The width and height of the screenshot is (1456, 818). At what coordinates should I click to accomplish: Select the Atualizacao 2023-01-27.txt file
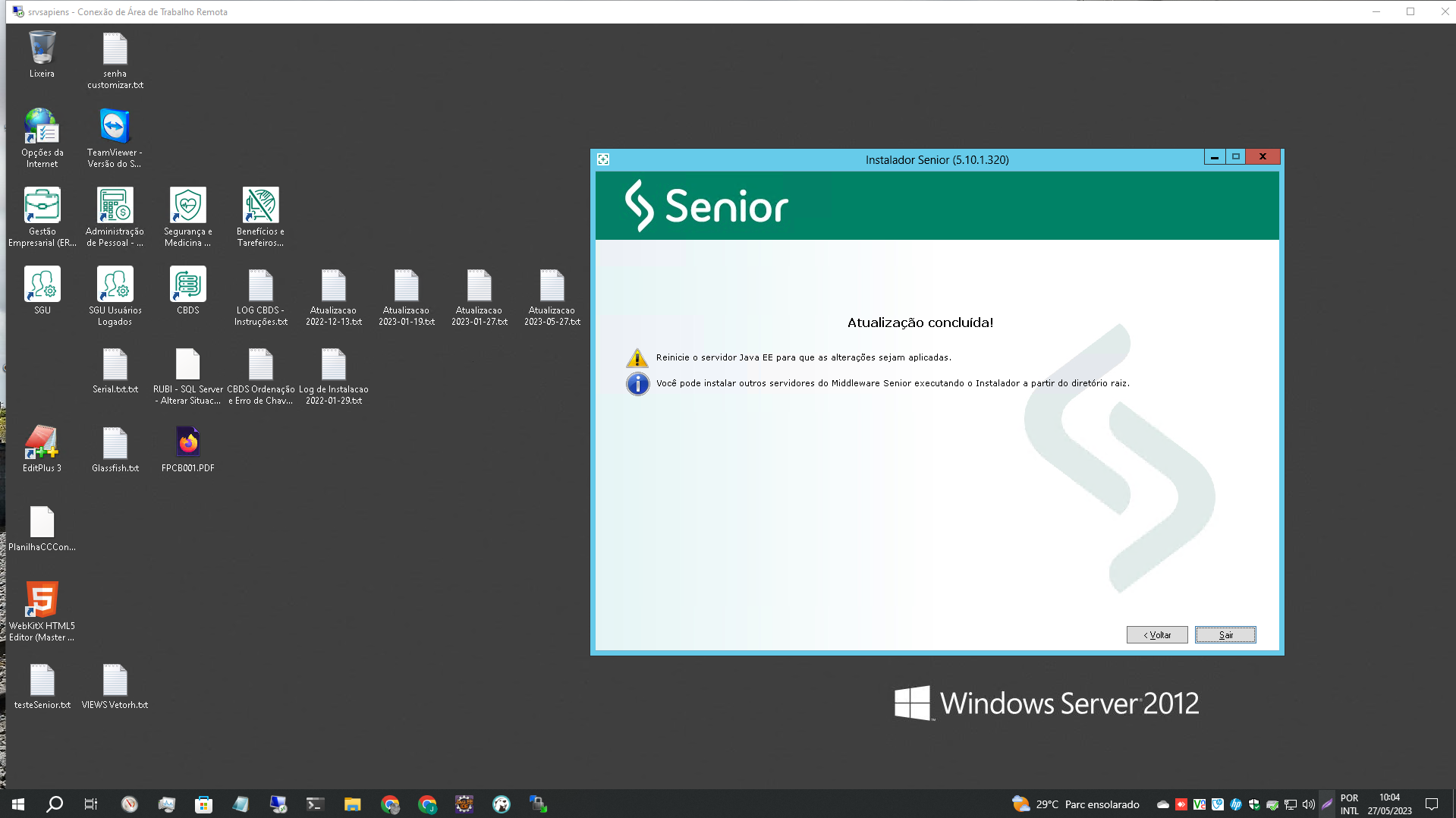coord(480,297)
